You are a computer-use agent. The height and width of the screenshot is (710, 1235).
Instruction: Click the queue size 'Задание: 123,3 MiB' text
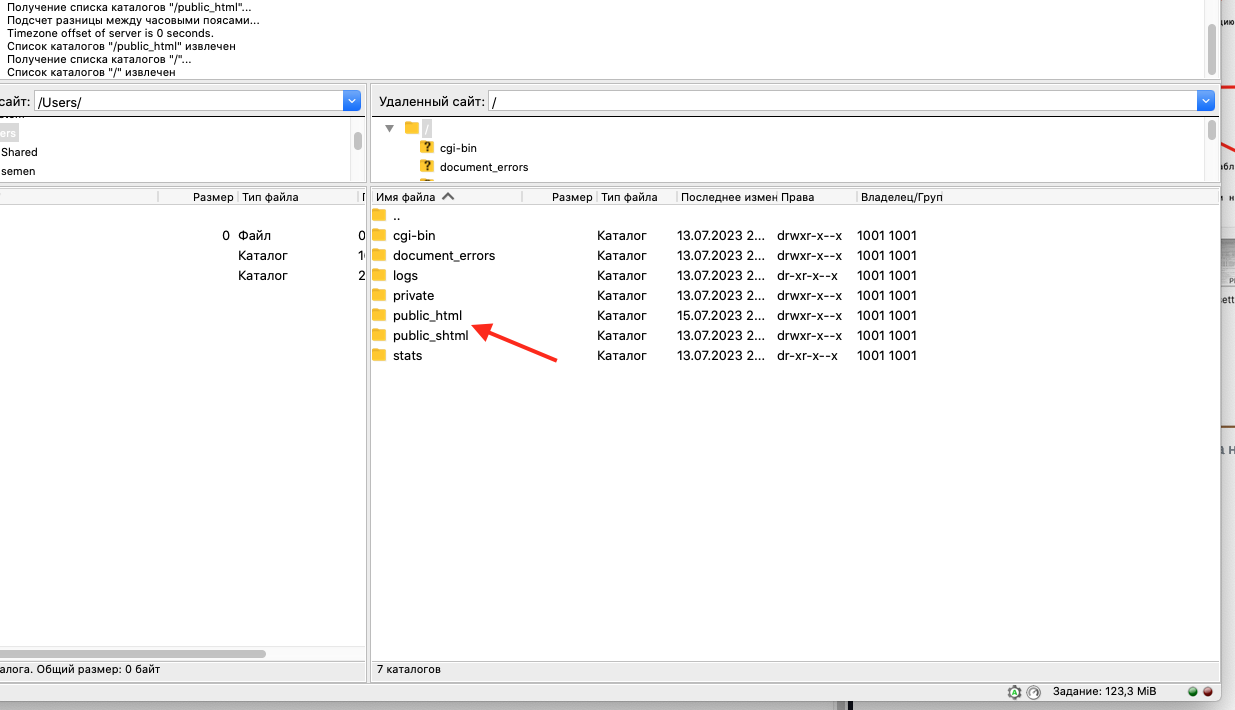pos(1104,691)
